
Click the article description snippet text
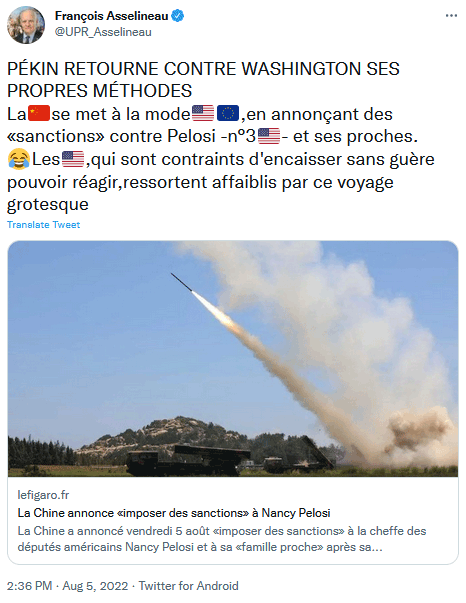click(222, 539)
